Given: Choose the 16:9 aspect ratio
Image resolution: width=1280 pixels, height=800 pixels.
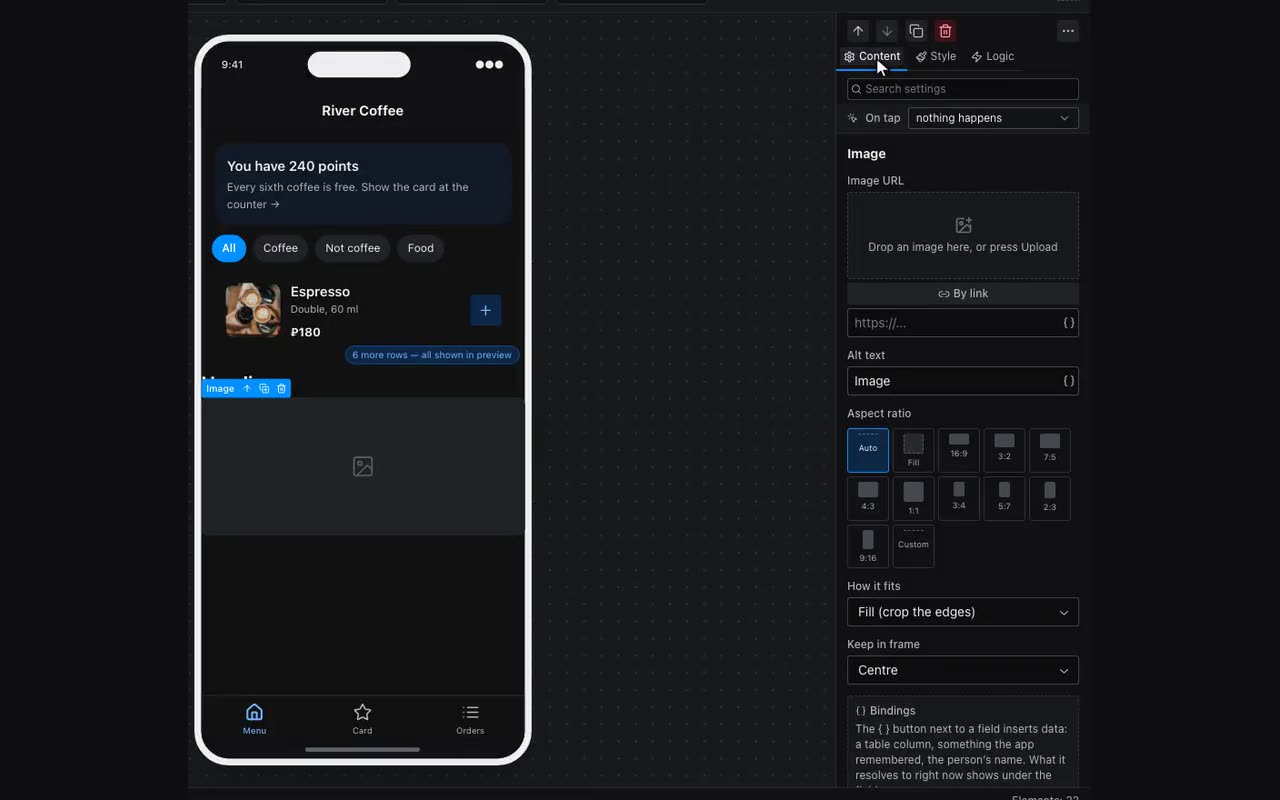Looking at the screenshot, I should click(x=959, y=450).
